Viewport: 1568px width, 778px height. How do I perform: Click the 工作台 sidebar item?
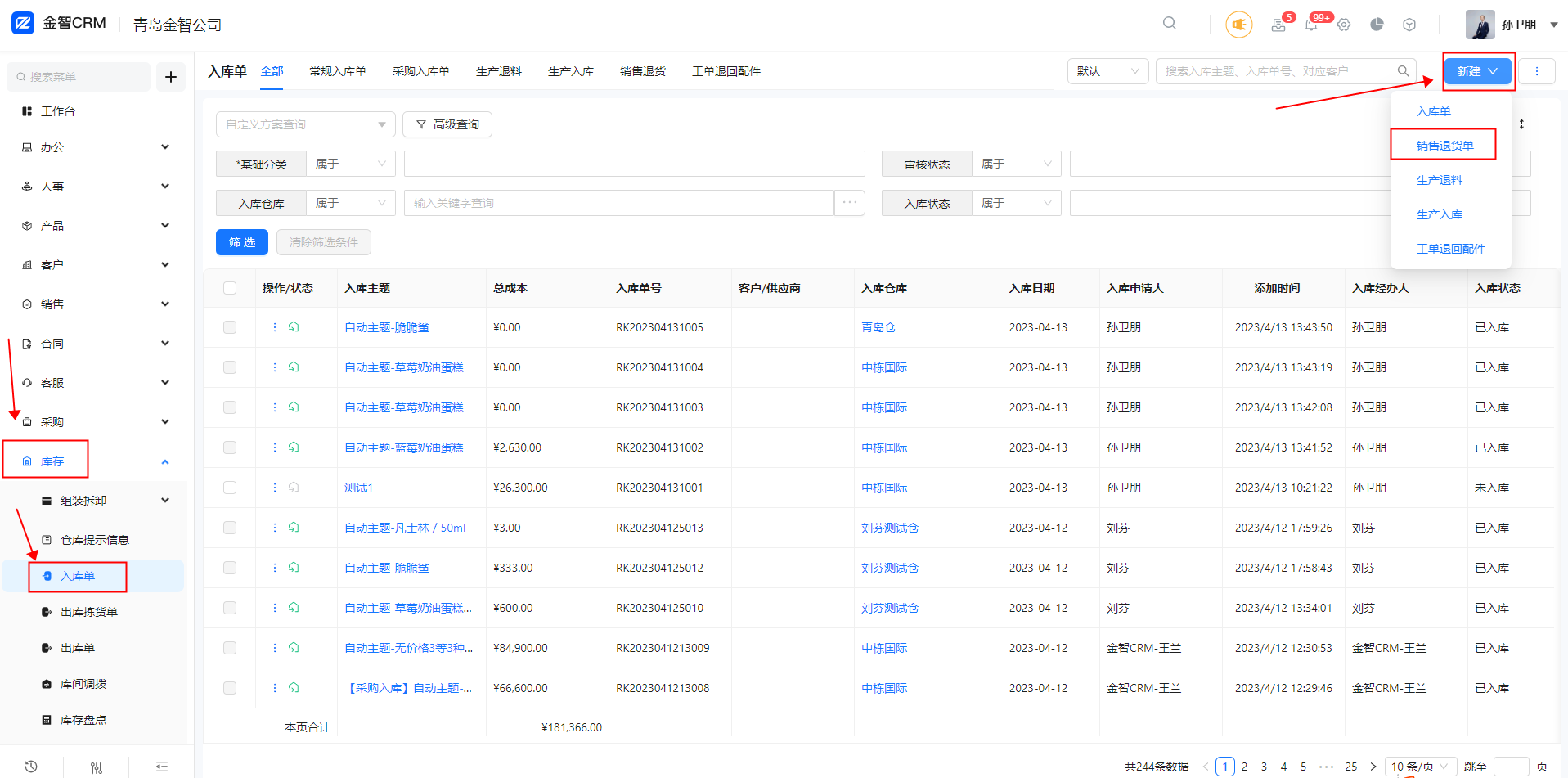[57, 111]
